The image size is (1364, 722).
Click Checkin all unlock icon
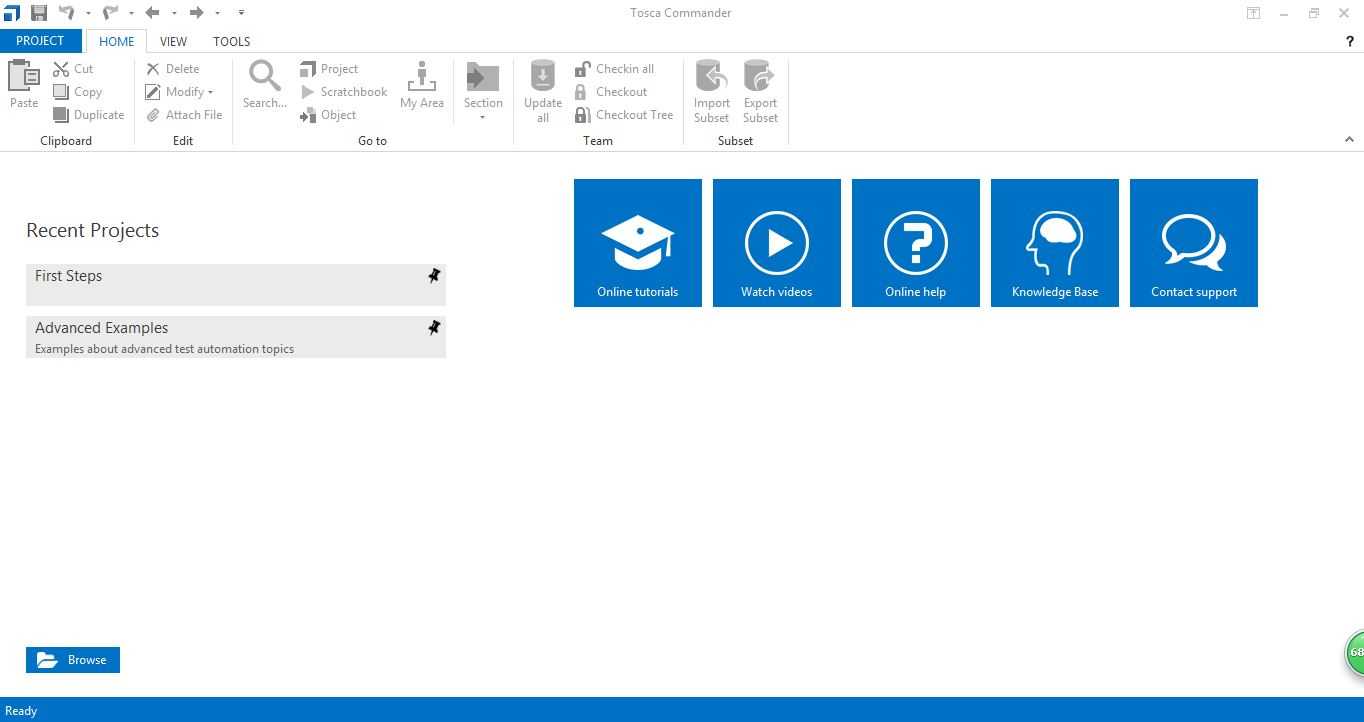(582, 69)
